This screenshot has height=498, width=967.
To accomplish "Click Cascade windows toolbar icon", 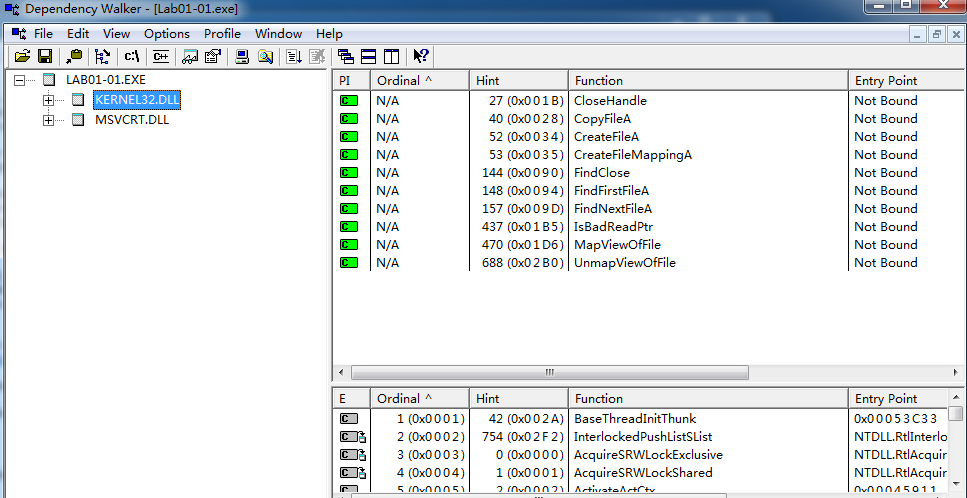I will pyautogui.click(x=346, y=57).
